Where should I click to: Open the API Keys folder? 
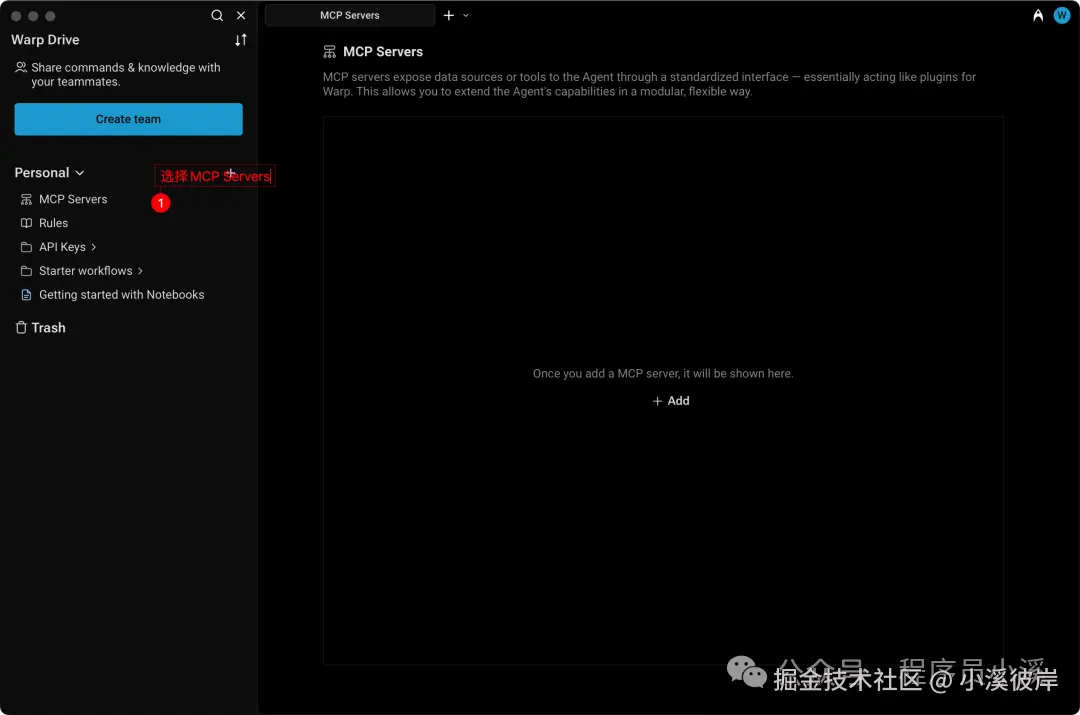click(x=62, y=247)
